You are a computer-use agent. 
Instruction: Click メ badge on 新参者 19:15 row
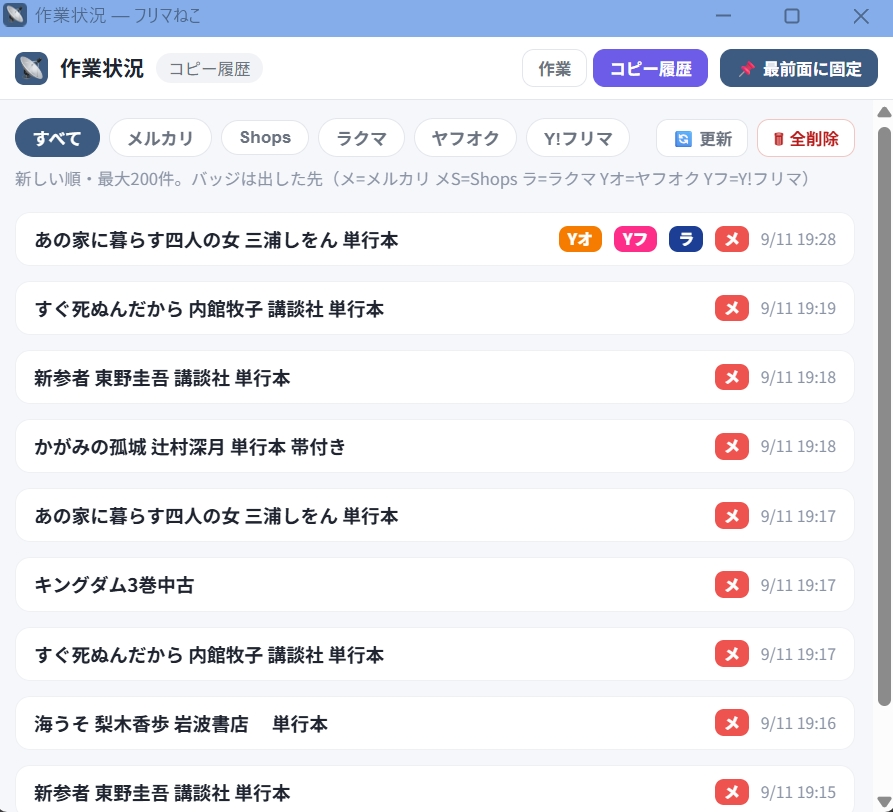coord(732,792)
